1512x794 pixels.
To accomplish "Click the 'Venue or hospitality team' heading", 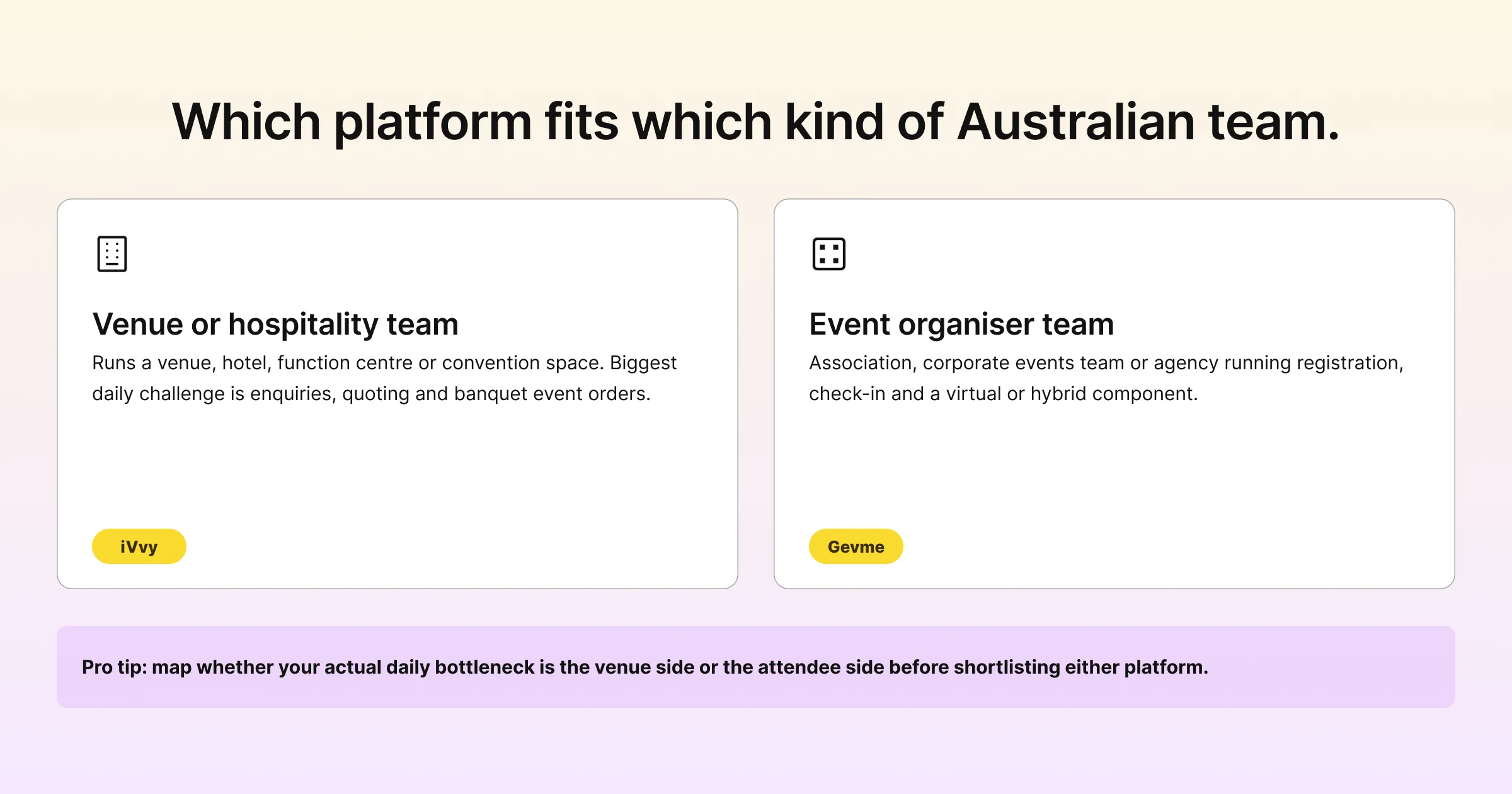I will 275,324.
